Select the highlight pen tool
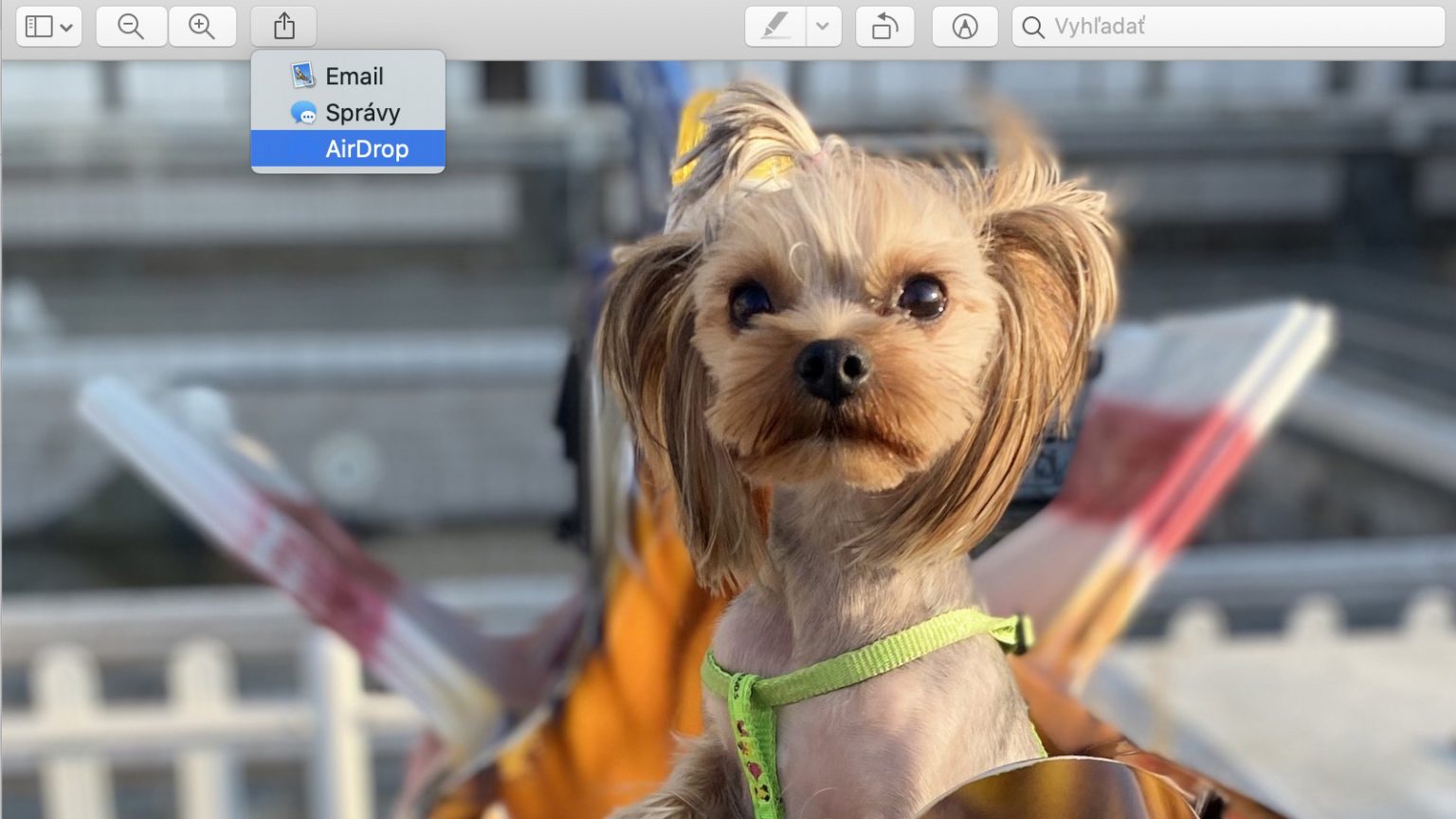 [775, 27]
